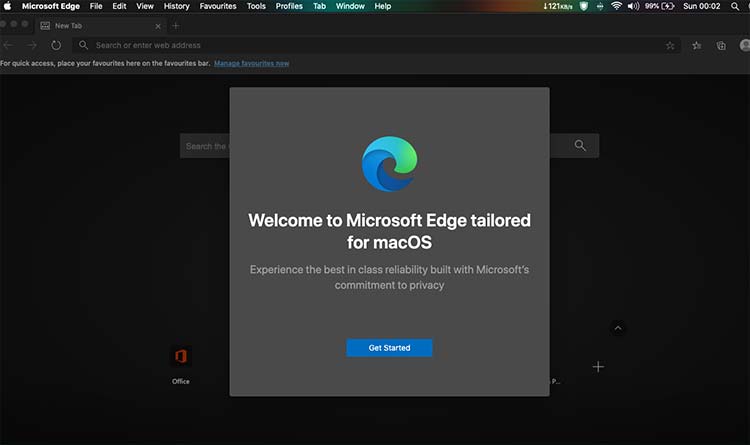Image resolution: width=750 pixels, height=445 pixels.
Task: Click the volume icon in menu bar
Action: (633, 6)
